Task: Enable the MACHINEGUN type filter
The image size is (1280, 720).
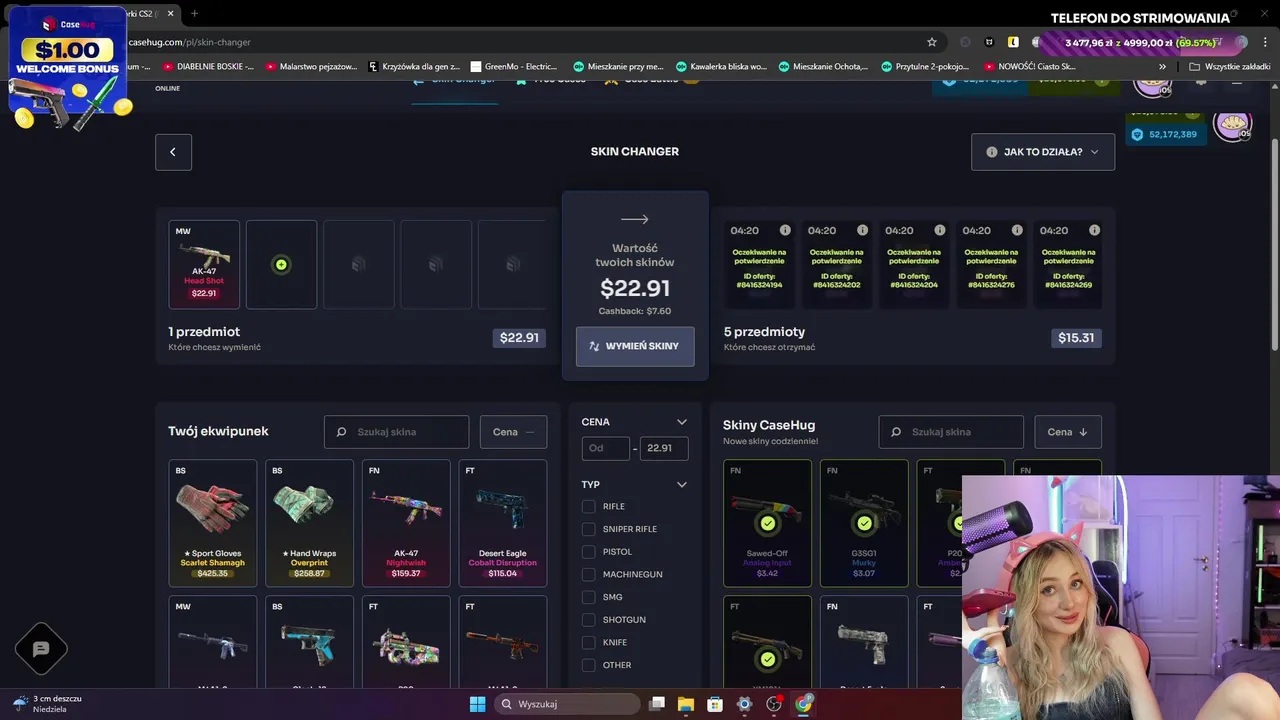Action: 588,575
